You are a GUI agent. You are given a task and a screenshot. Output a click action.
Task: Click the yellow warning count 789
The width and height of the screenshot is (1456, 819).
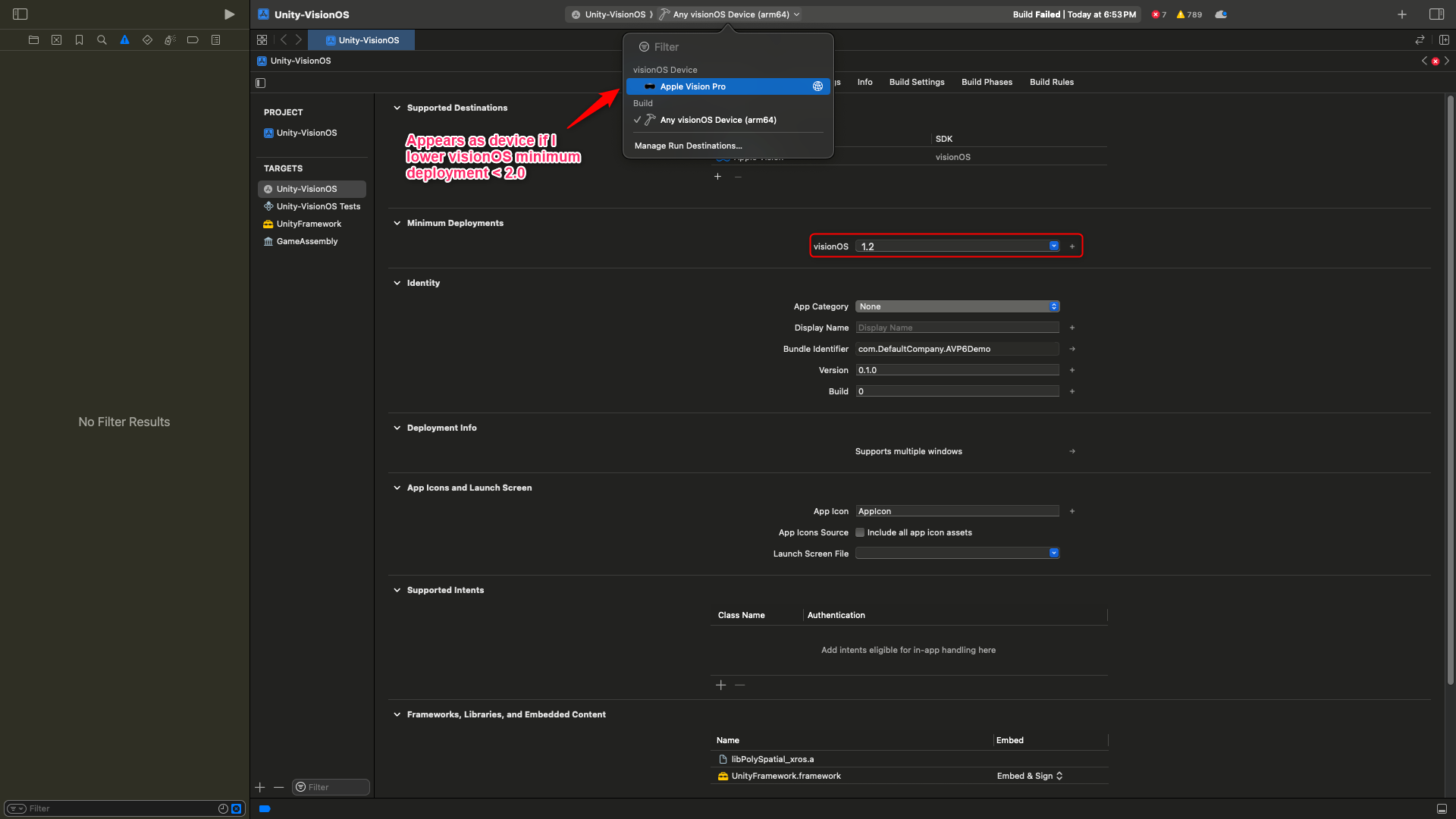[x=1189, y=14]
